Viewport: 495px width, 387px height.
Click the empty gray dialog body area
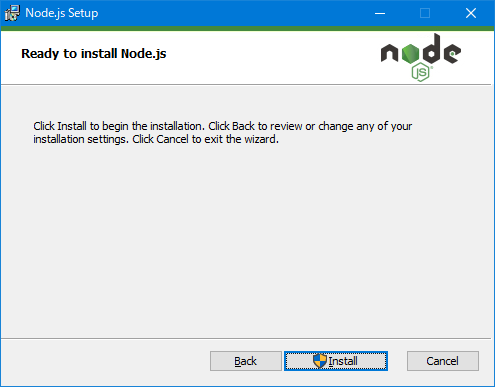pyautogui.click(x=247, y=240)
